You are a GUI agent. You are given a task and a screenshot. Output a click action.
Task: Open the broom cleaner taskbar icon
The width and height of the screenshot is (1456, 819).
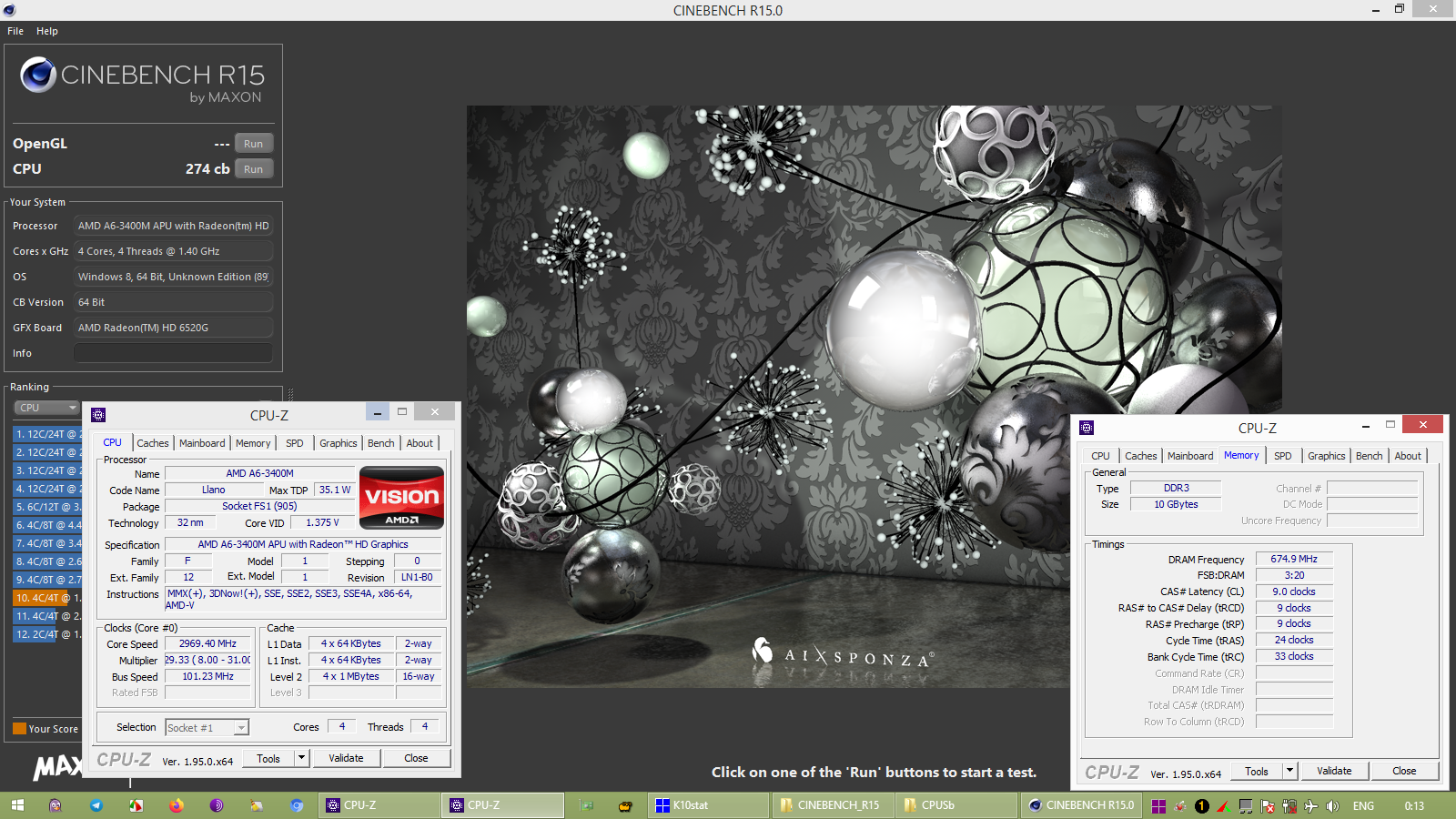pos(257,805)
